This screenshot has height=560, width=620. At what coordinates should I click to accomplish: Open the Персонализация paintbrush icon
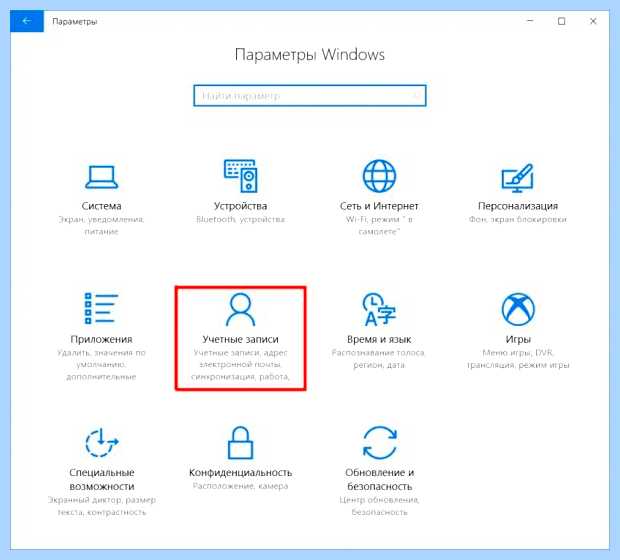click(x=518, y=178)
